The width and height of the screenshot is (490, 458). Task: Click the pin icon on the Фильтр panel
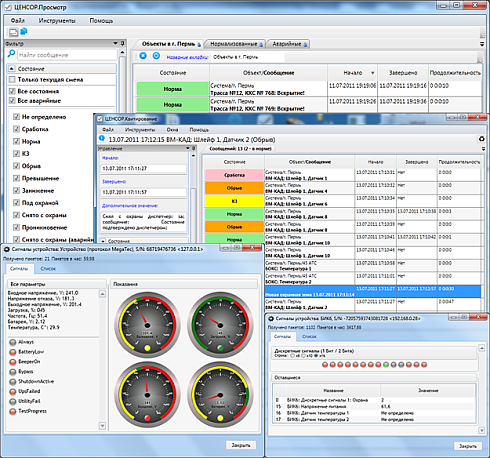click(123, 43)
